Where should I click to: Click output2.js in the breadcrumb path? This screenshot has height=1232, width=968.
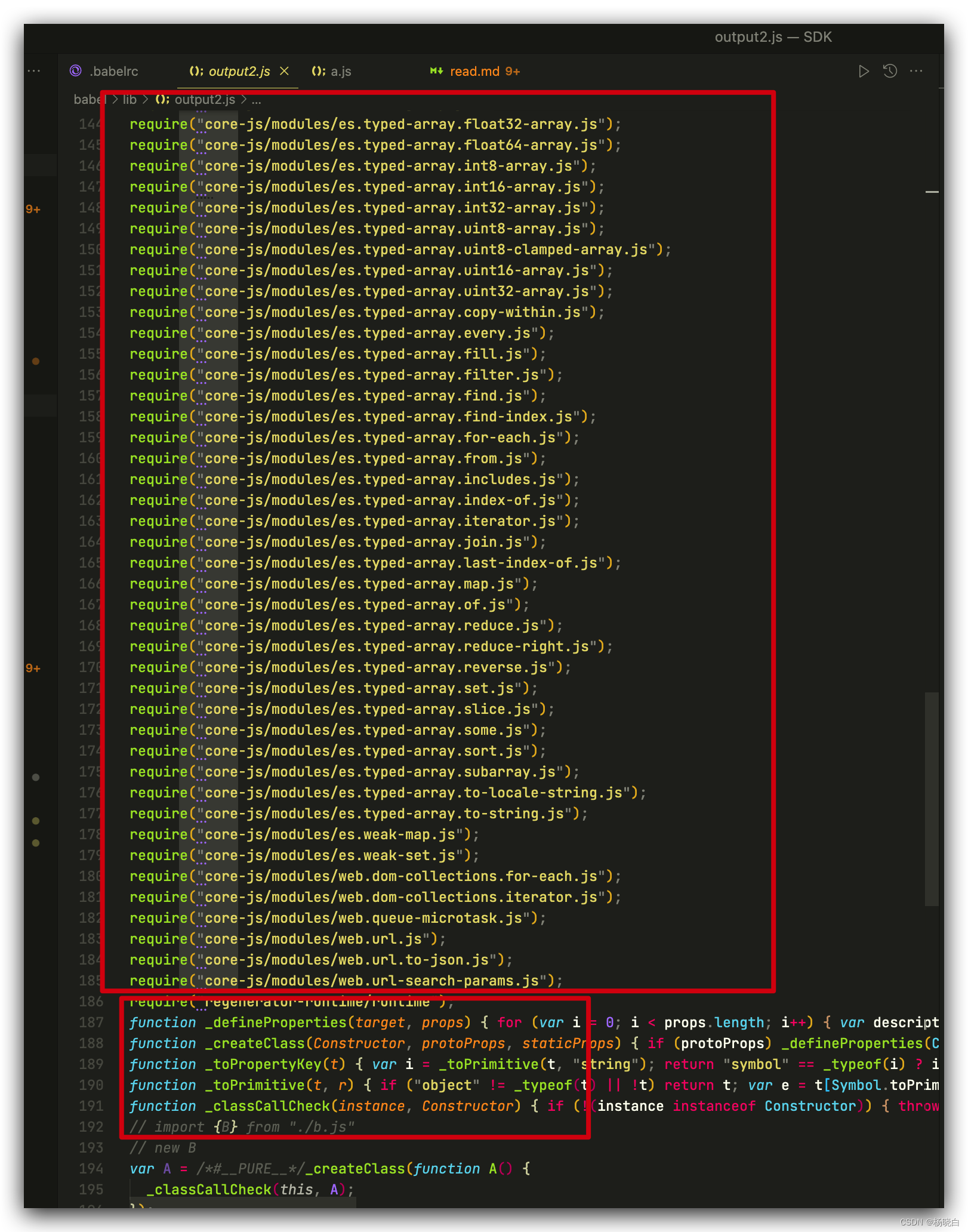(x=205, y=100)
